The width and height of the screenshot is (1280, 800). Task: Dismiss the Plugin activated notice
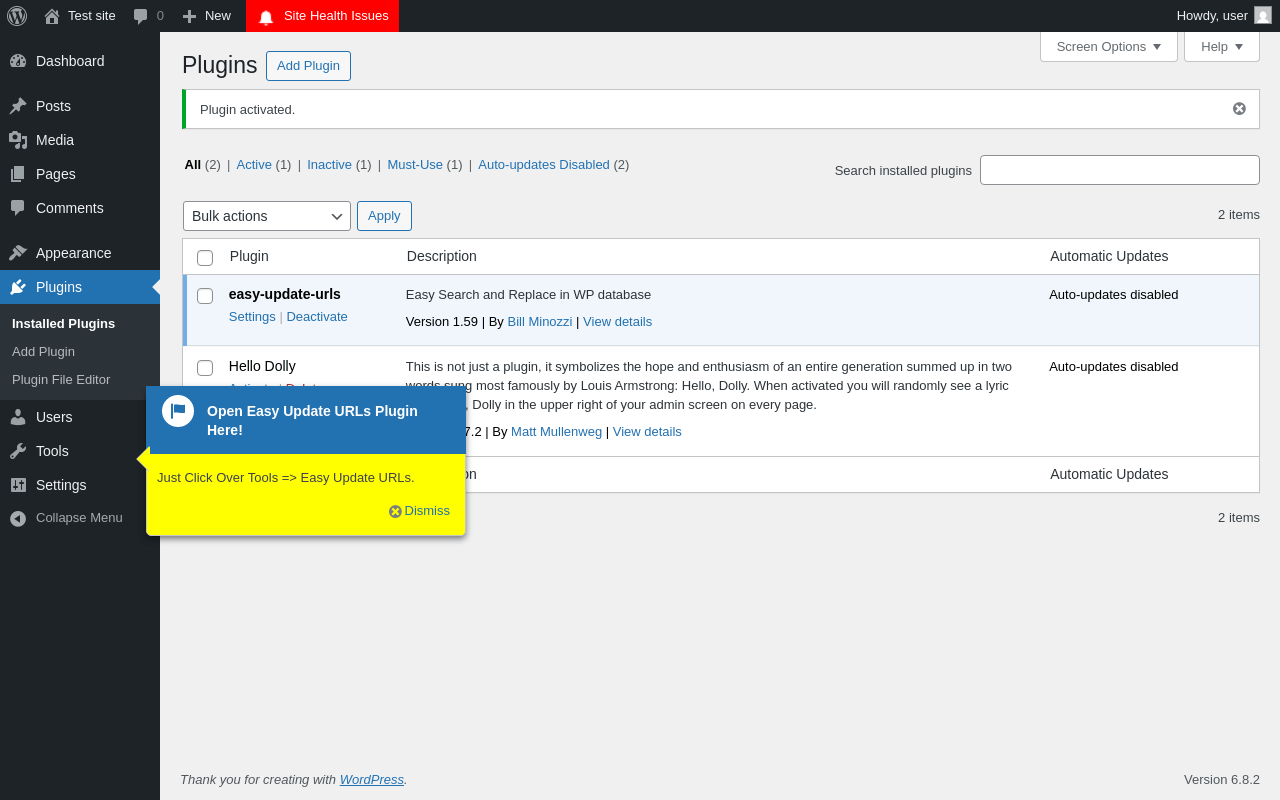1239,109
